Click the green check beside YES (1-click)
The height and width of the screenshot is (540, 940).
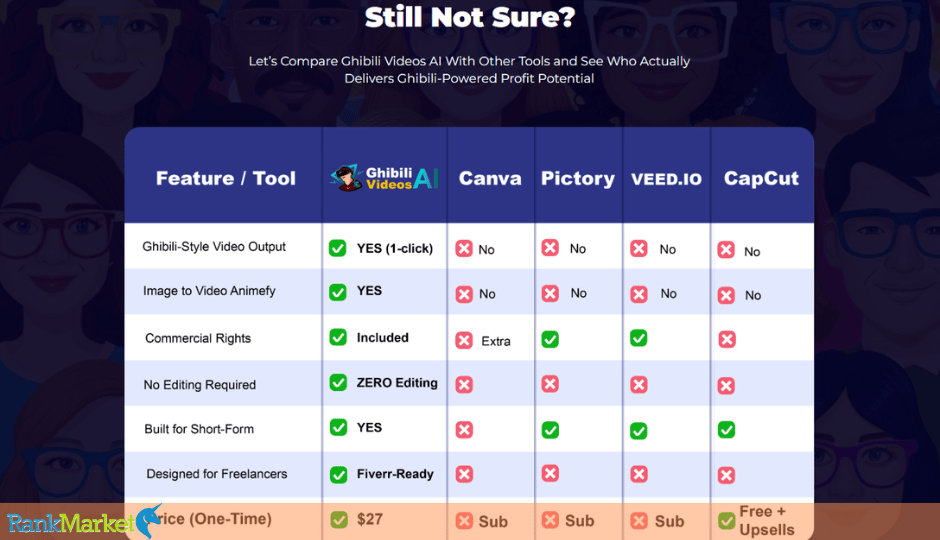[338, 248]
